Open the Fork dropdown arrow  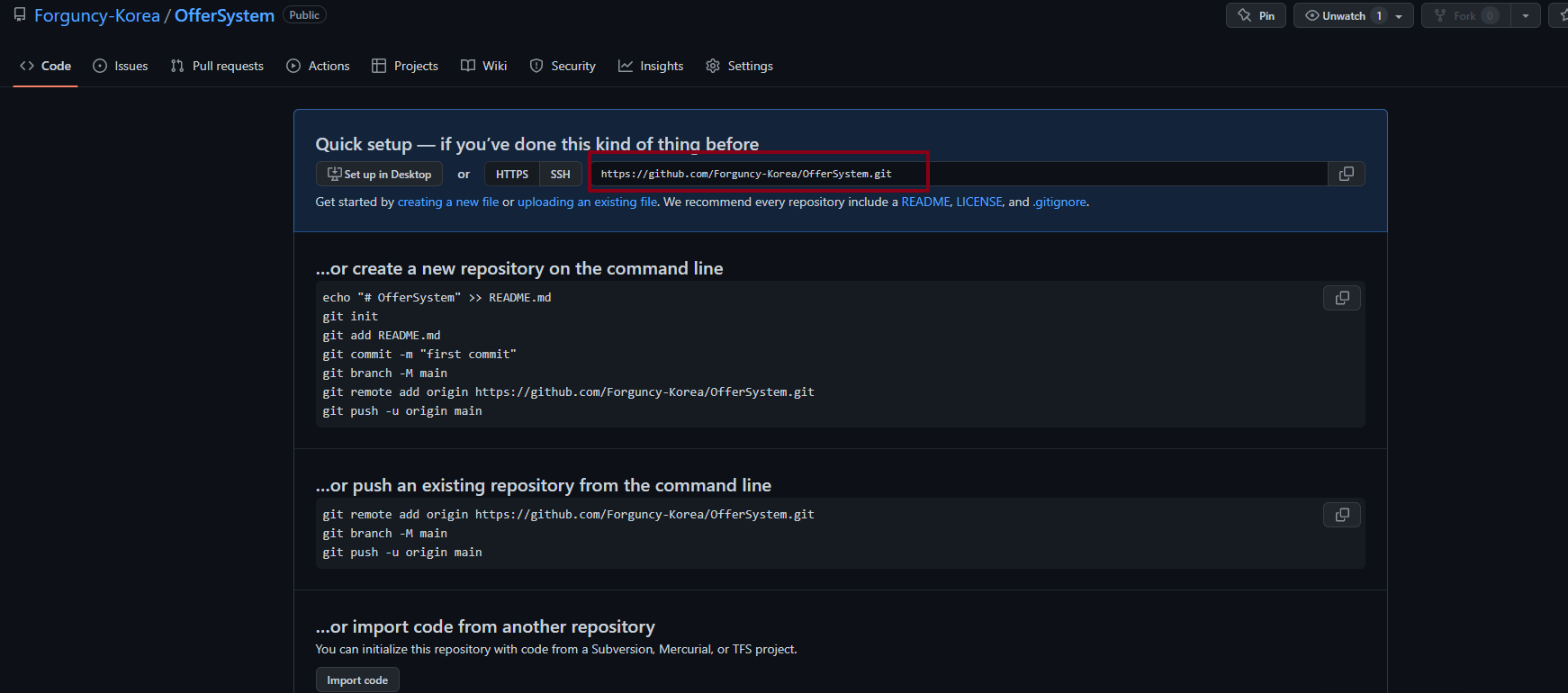[1526, 16]
